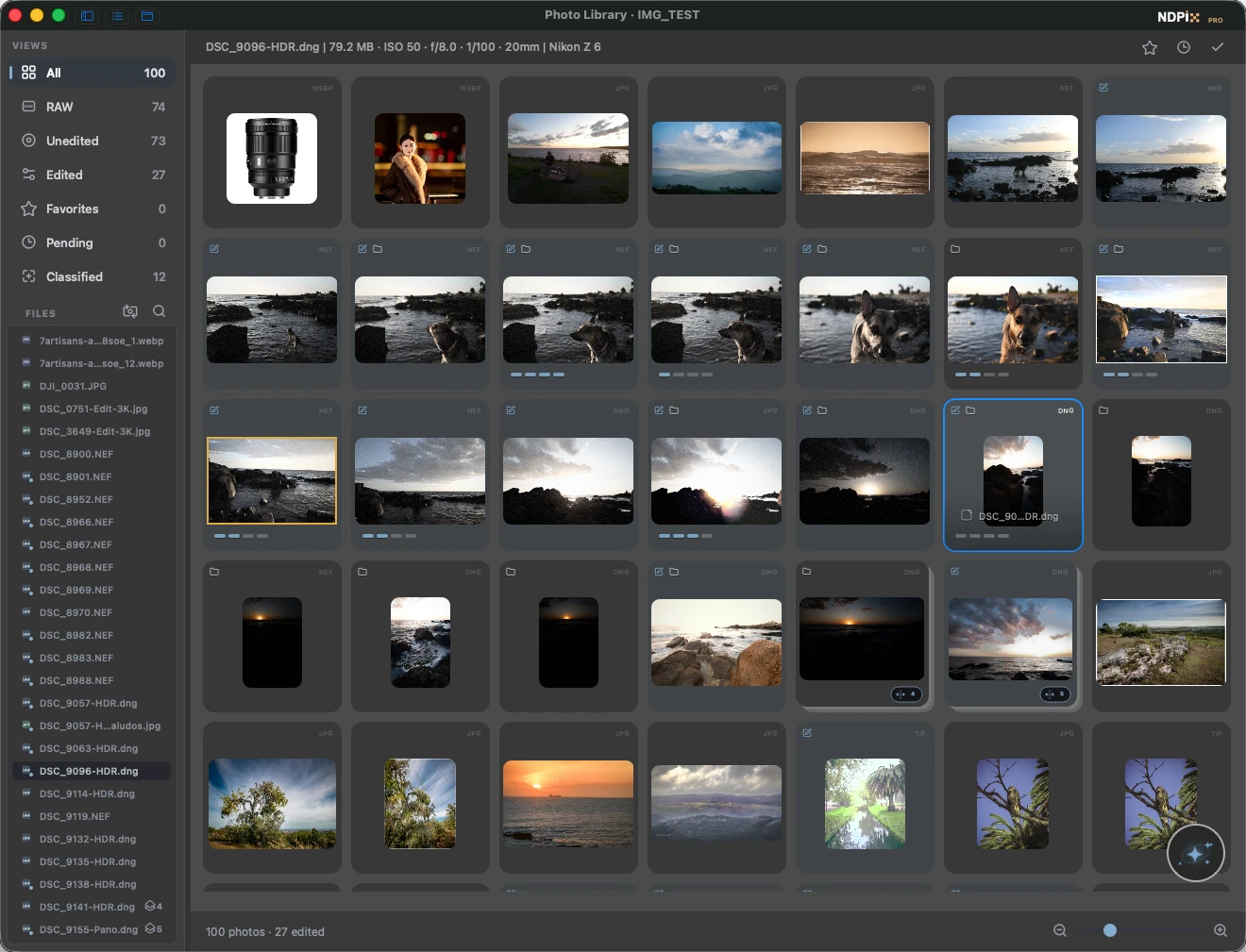Image resolution: width=1246 pixels, height=952 pixels.
Task: Adjust the thumbnail size slider handle
Action: (1110, 930)
